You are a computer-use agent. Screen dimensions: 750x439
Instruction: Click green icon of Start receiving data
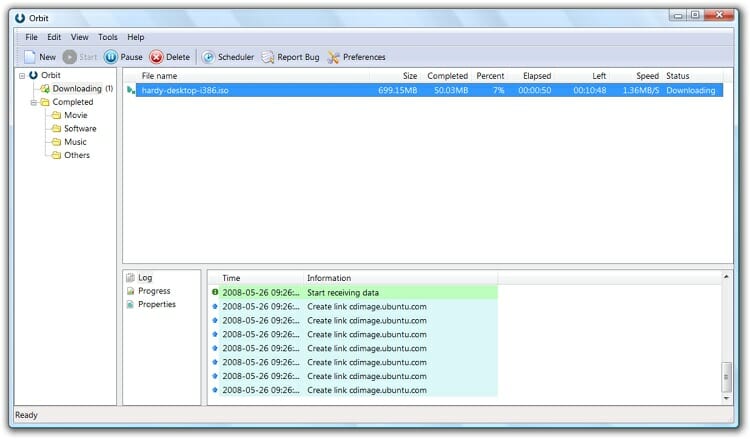[x=215, y=292]
